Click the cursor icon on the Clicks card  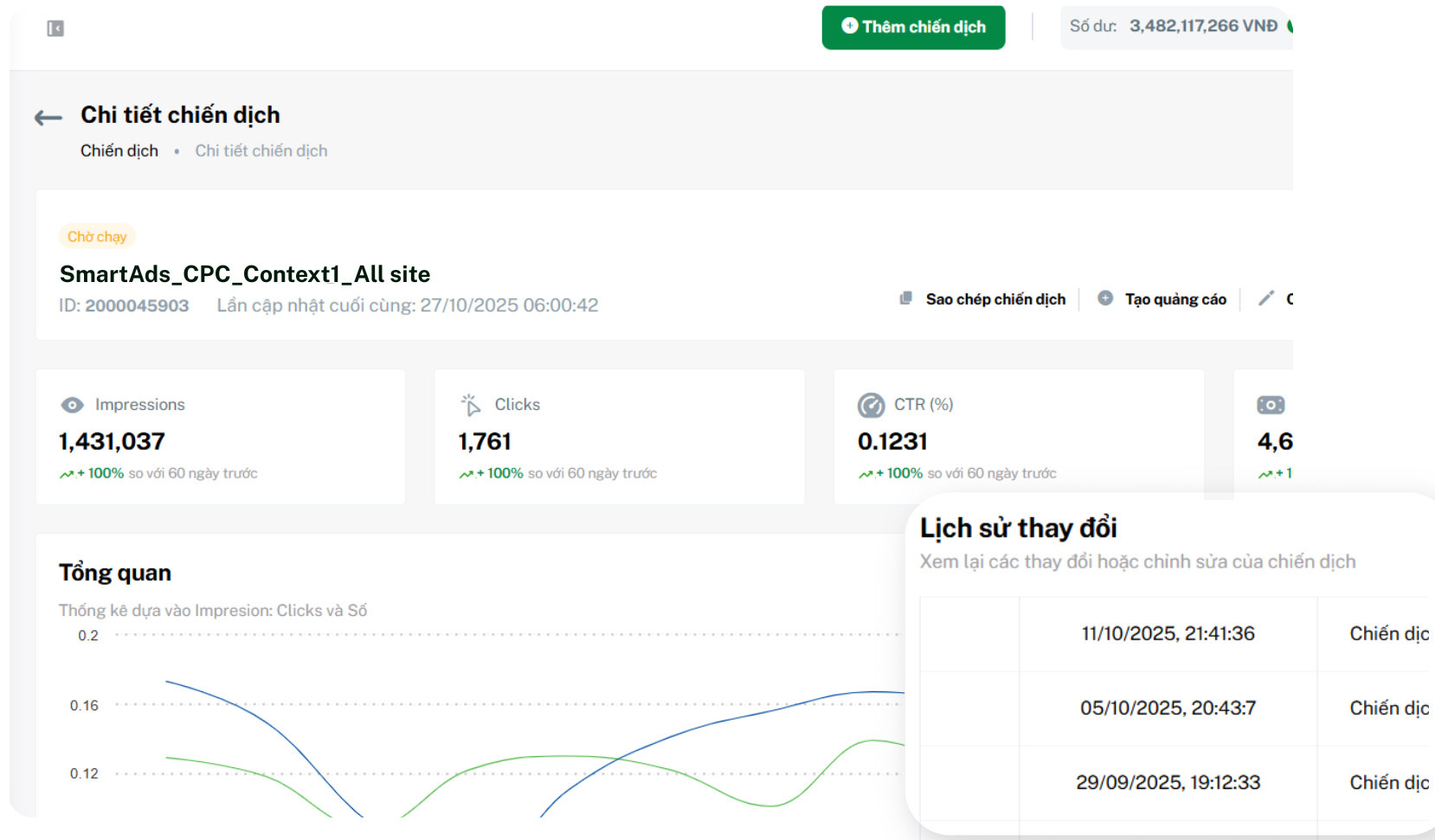pyautogui.click(x=472, y=404)
